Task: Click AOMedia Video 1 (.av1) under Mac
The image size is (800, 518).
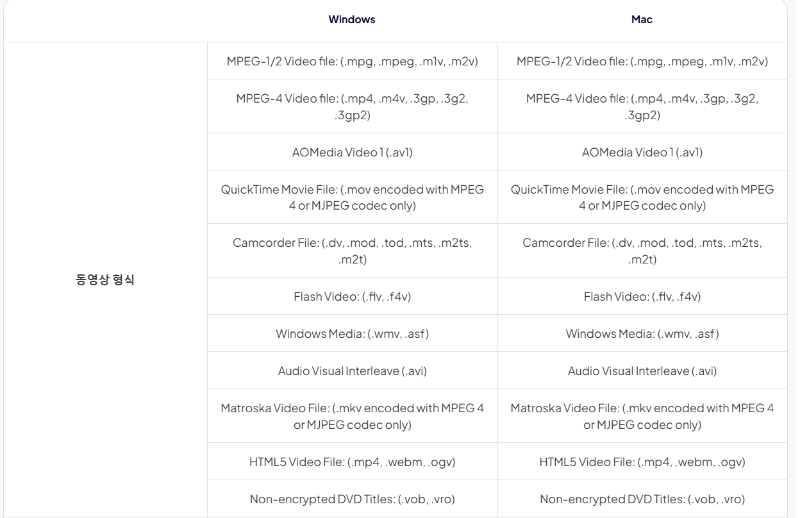Action: 642,153
